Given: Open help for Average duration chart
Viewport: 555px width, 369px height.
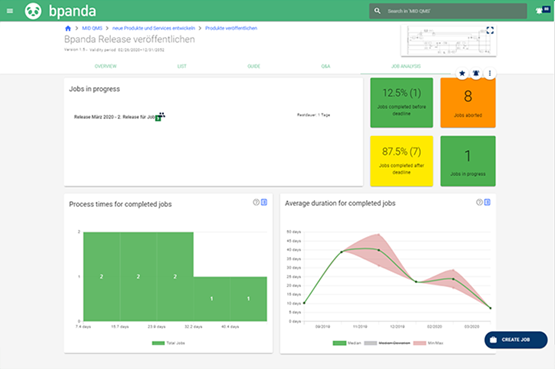Looking at the screenshot, I should coord(479,202).
